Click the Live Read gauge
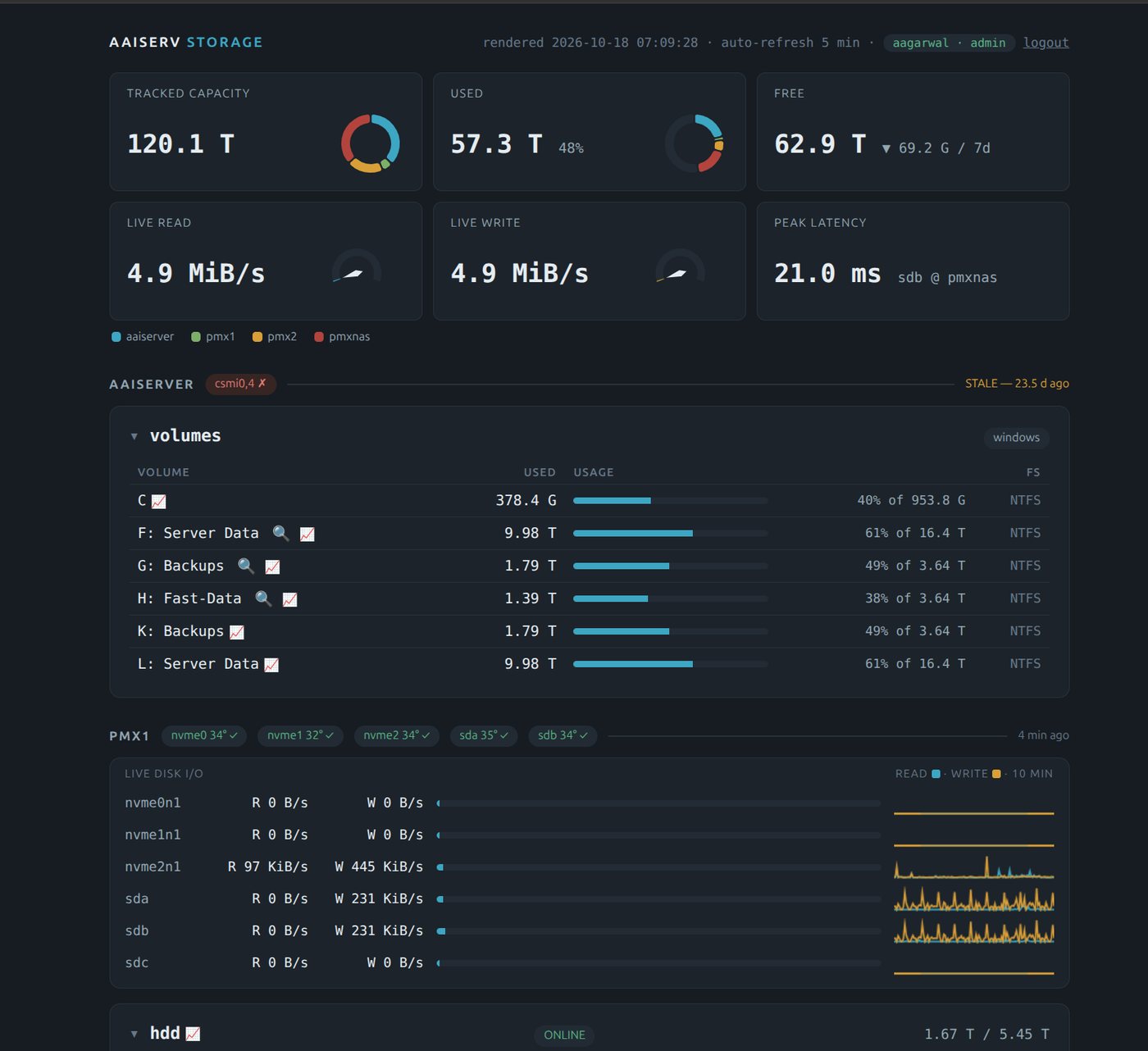This screenshot has width=1148, height=1051. (357, 266)
